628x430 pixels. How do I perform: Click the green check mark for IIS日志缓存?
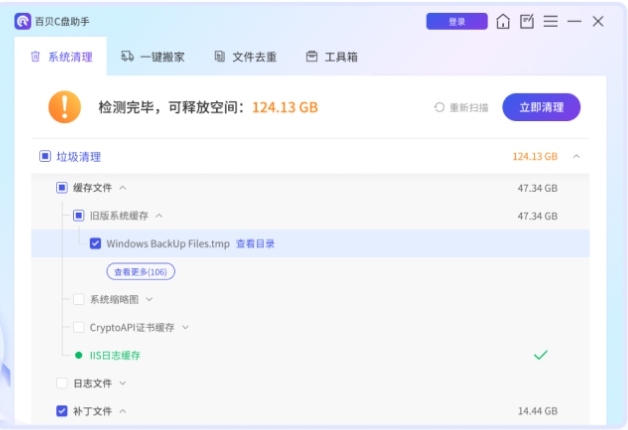coord(541,355)
